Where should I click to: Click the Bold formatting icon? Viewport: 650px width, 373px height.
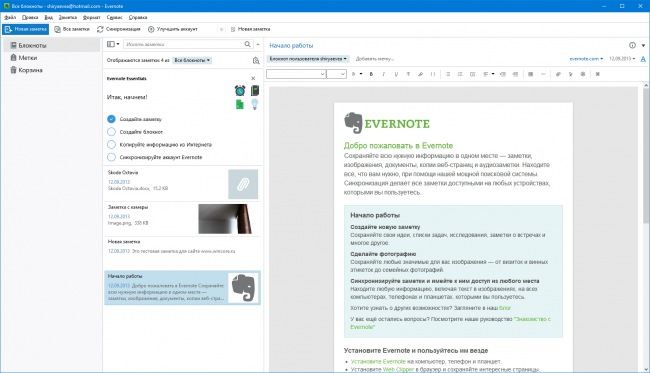point(371,74)
